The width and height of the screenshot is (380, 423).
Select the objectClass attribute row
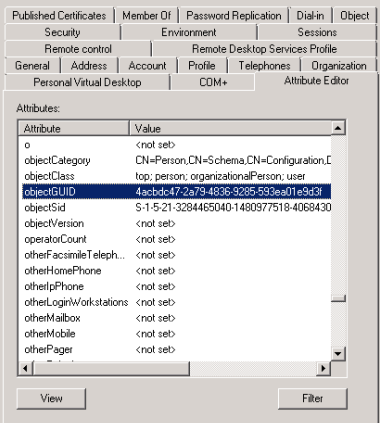coord(177,176)
